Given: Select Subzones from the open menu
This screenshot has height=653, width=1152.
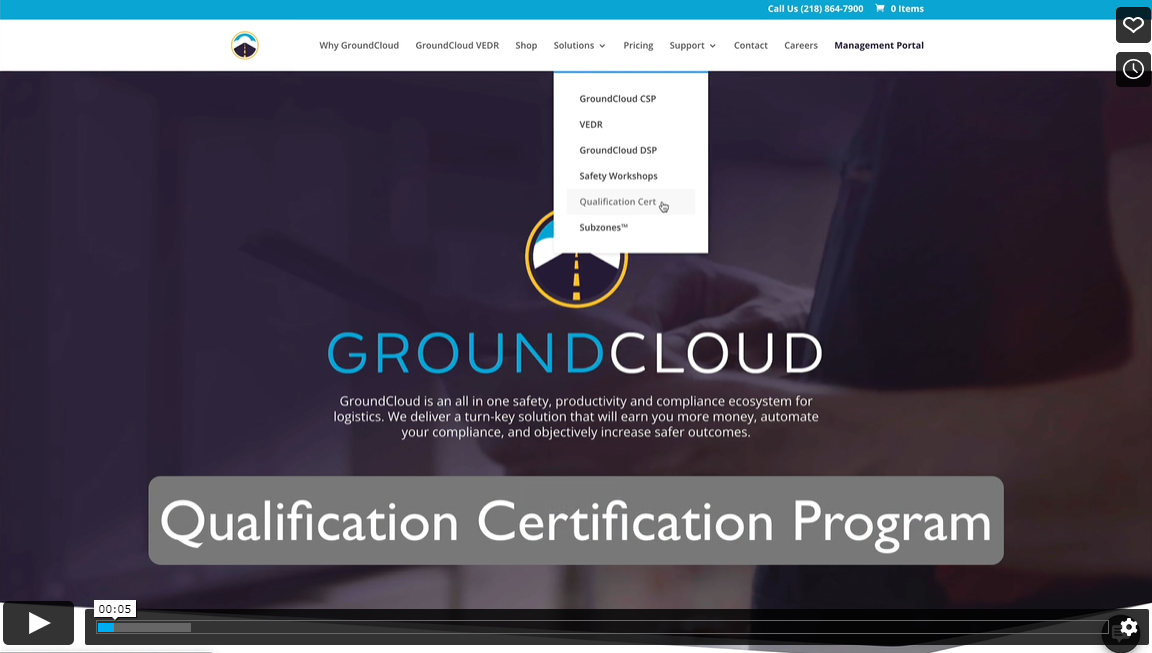Looking at the screenshot, I should [x=604, y=227].
